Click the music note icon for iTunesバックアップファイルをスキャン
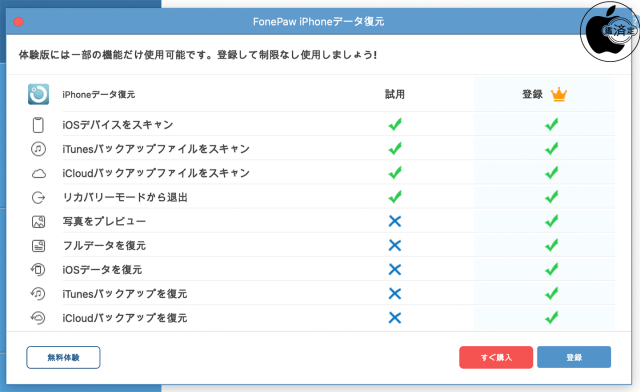Screen dimensions: 640x392 click(38, 149)
